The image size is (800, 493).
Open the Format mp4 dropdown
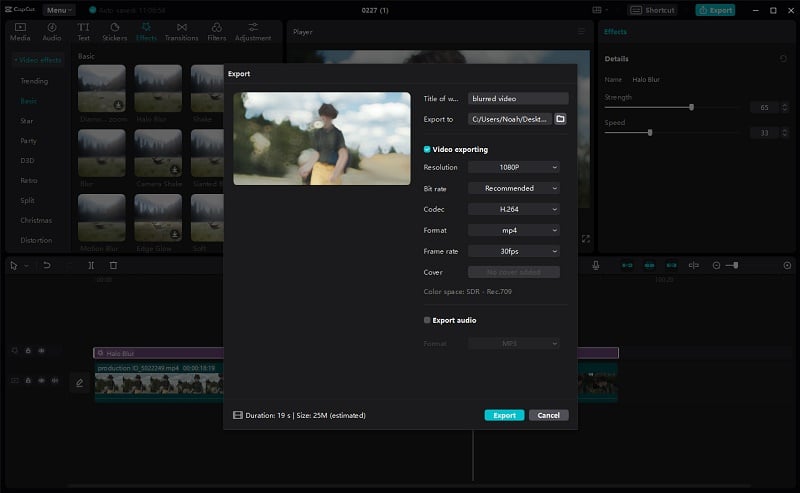click(514, 230)
